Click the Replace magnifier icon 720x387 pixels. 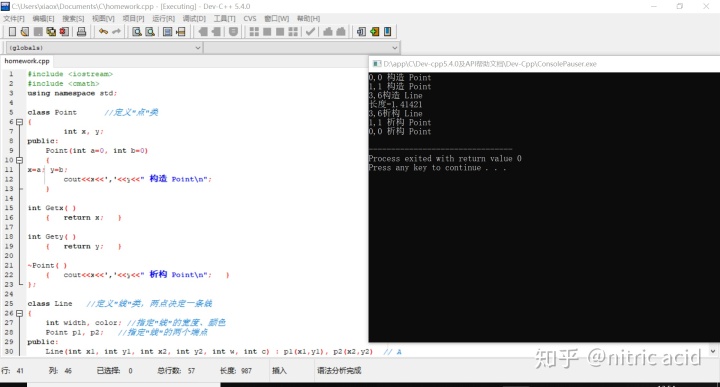point(150,32)
